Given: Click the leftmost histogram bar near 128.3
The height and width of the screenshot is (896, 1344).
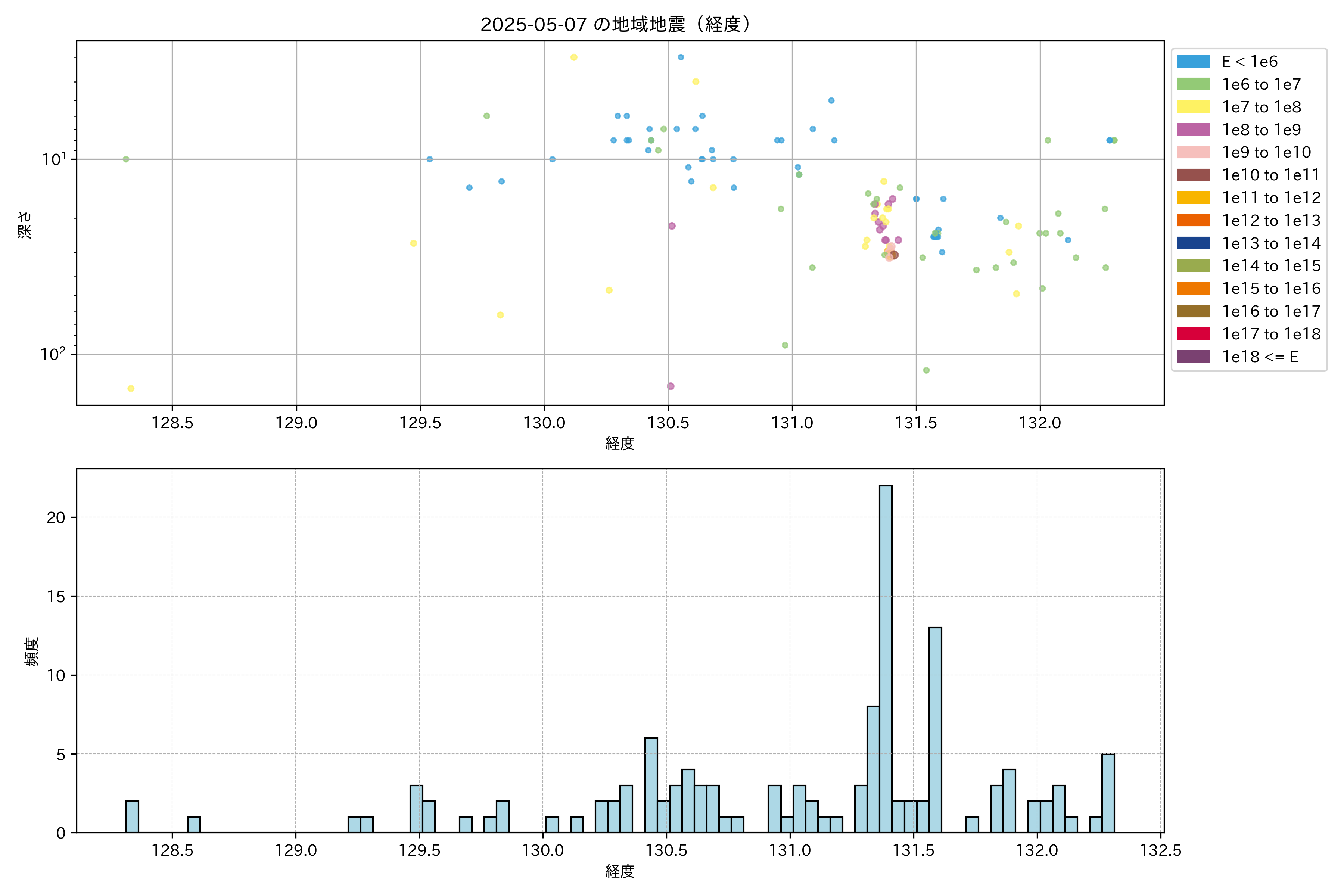Looking at the screenshot, I should point(132,816).
